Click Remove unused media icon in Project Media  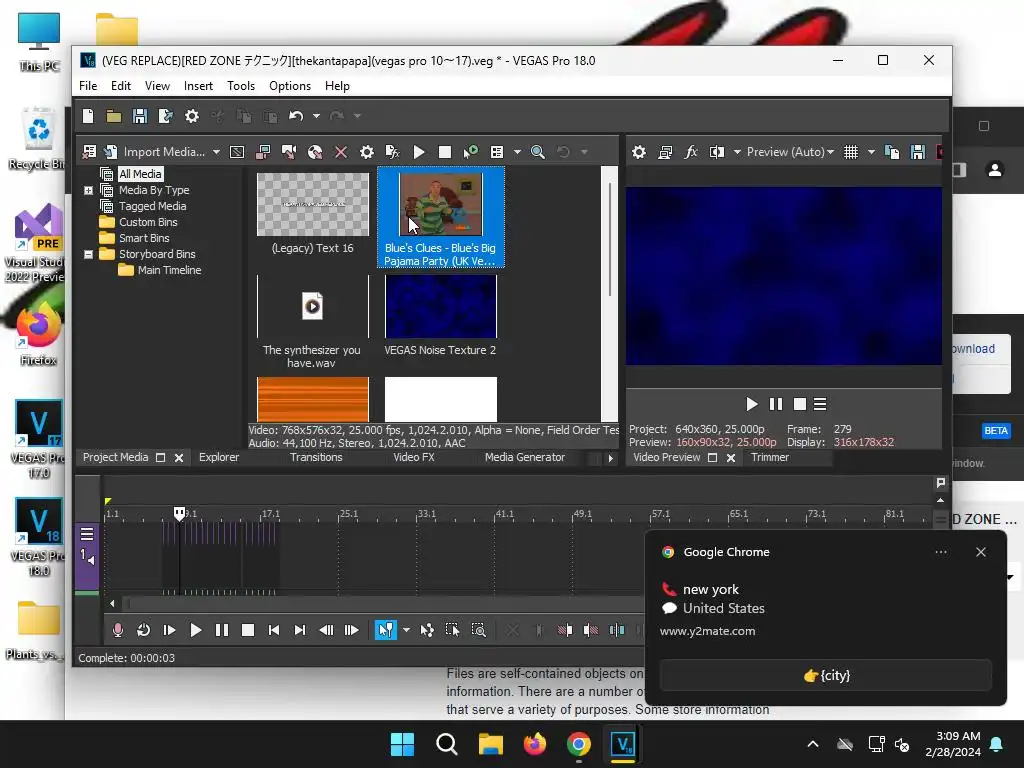pos(89,152)
